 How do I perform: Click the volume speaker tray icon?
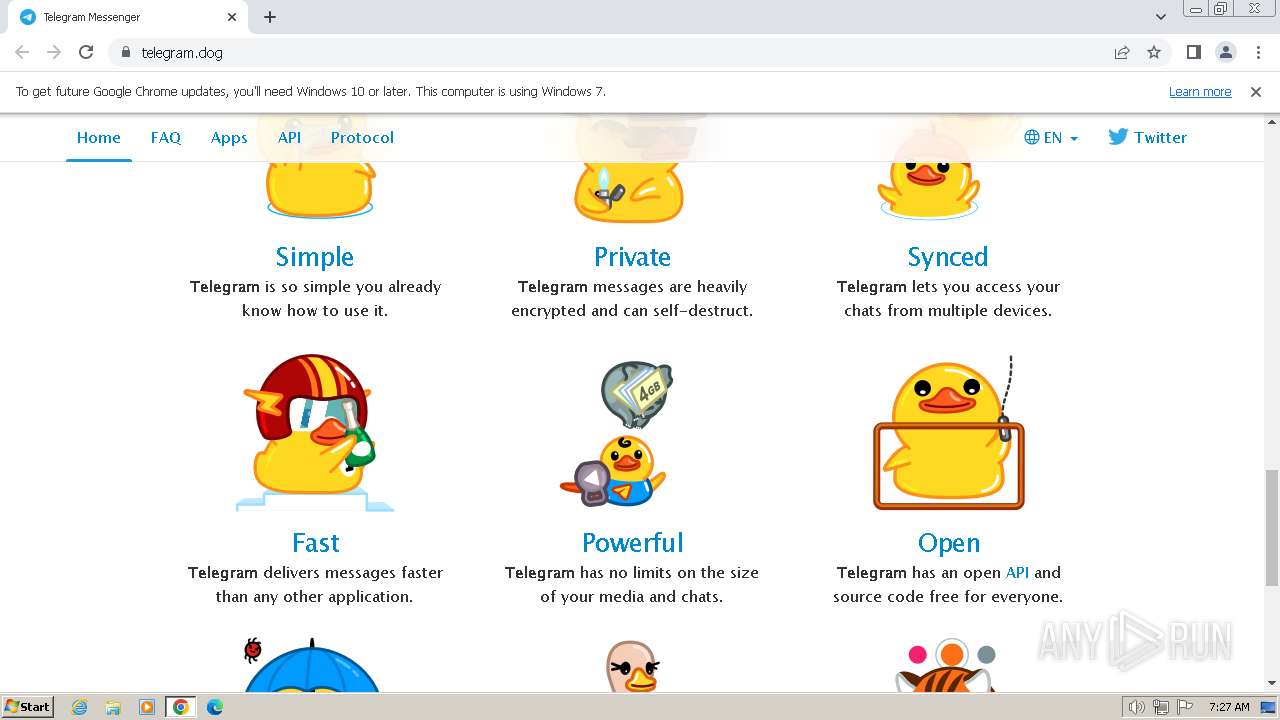pyautogui.click(x=1136, y=707)
